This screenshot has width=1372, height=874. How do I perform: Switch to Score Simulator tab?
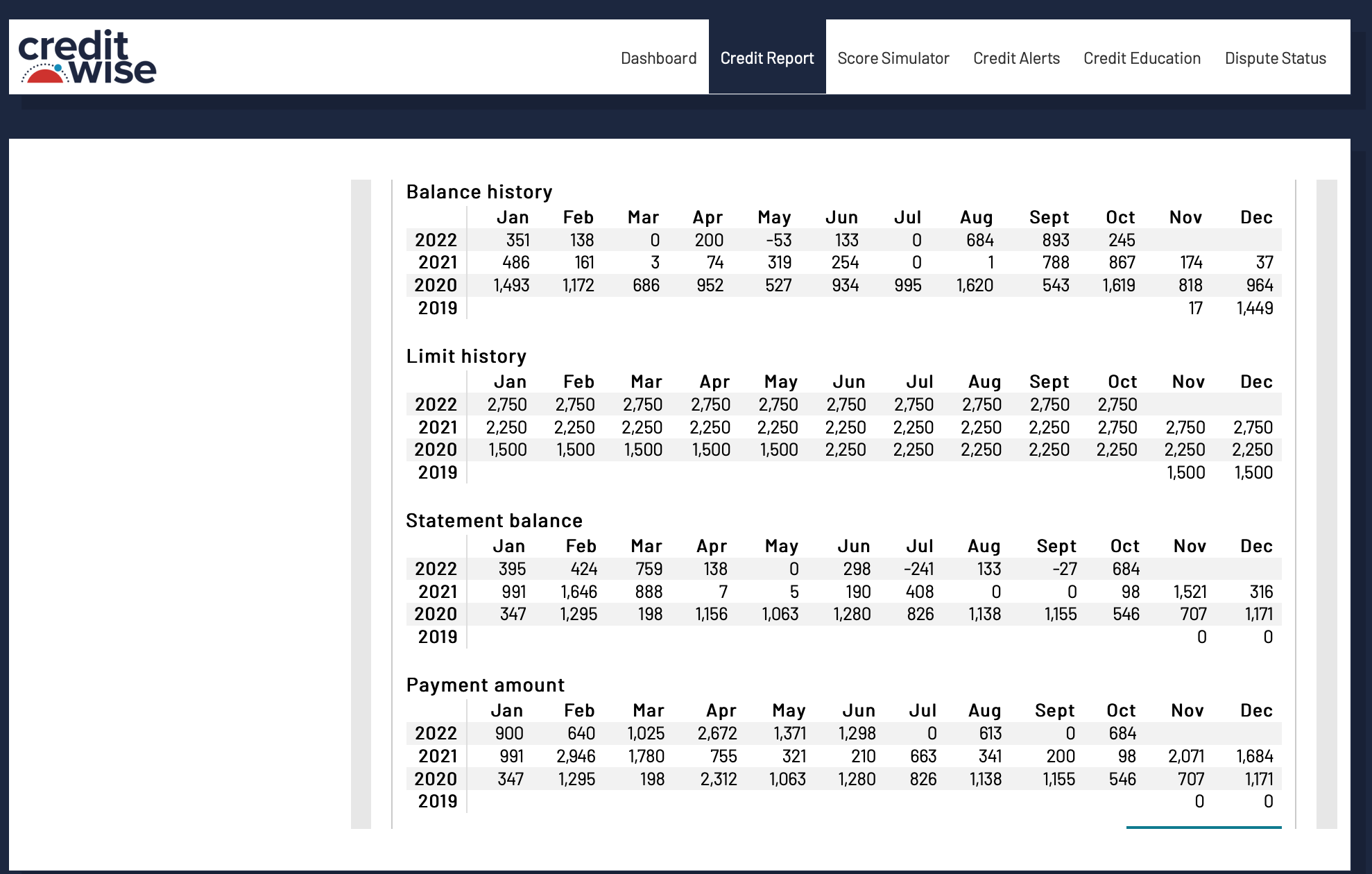(x=893, y=58)
